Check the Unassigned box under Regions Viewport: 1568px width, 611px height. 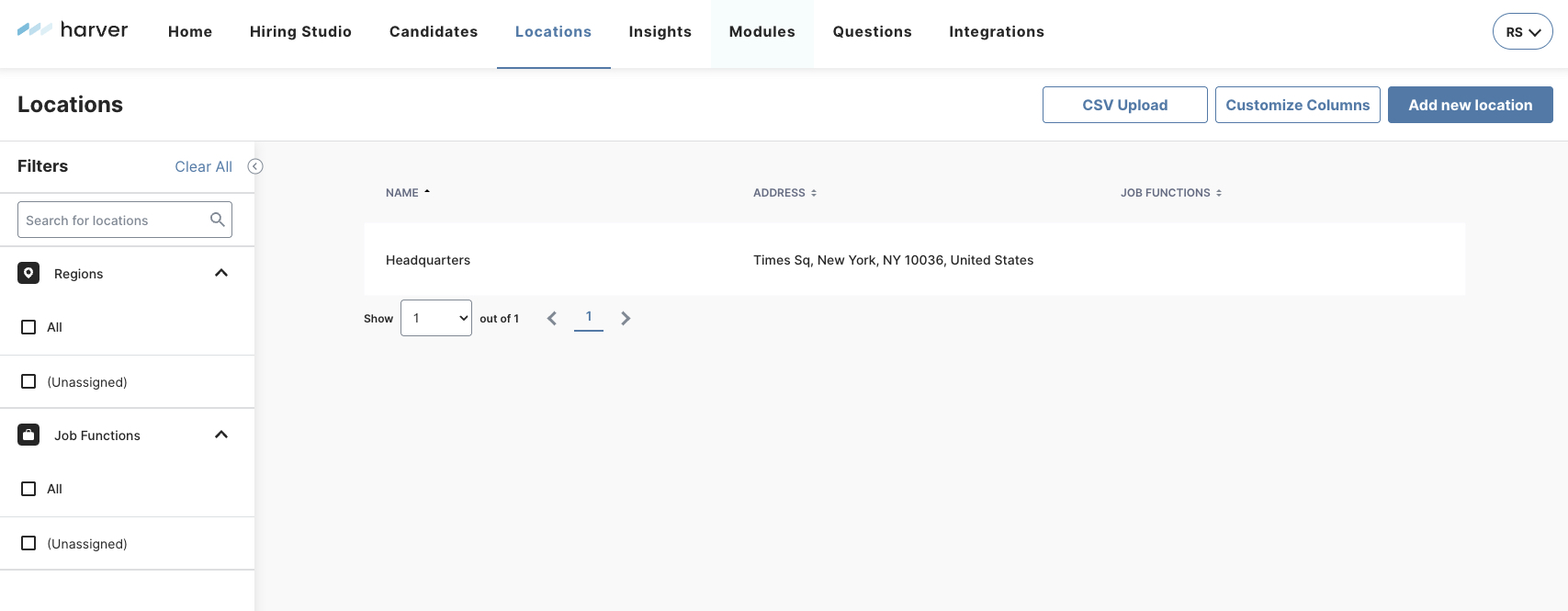(x=28, y=381)
